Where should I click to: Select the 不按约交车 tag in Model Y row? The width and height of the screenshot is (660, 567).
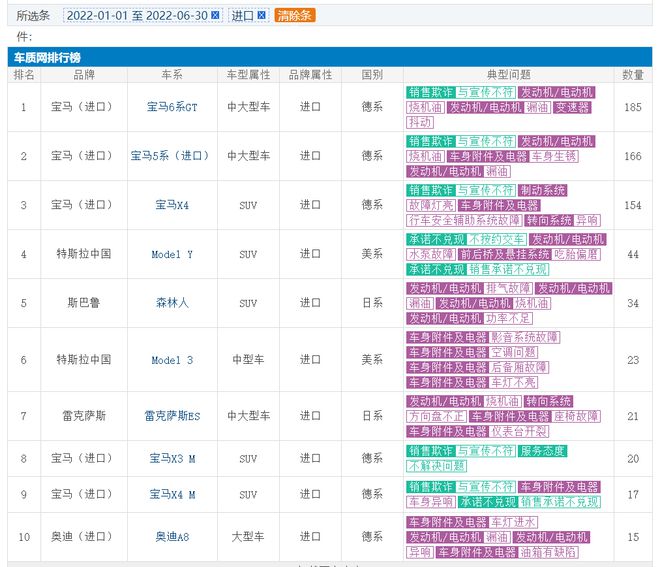497,240
